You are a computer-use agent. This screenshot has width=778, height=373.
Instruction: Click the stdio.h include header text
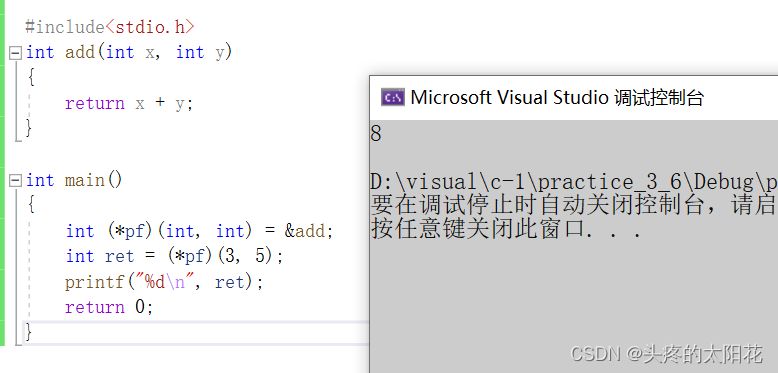pos(149,27)
